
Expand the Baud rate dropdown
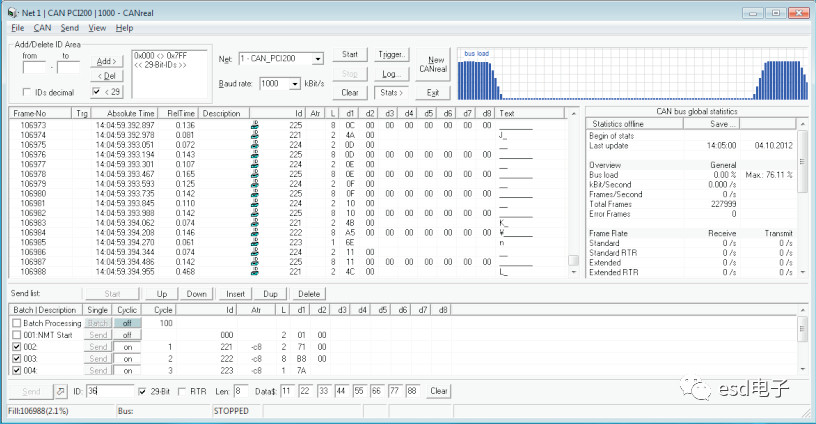click(294, 84)
